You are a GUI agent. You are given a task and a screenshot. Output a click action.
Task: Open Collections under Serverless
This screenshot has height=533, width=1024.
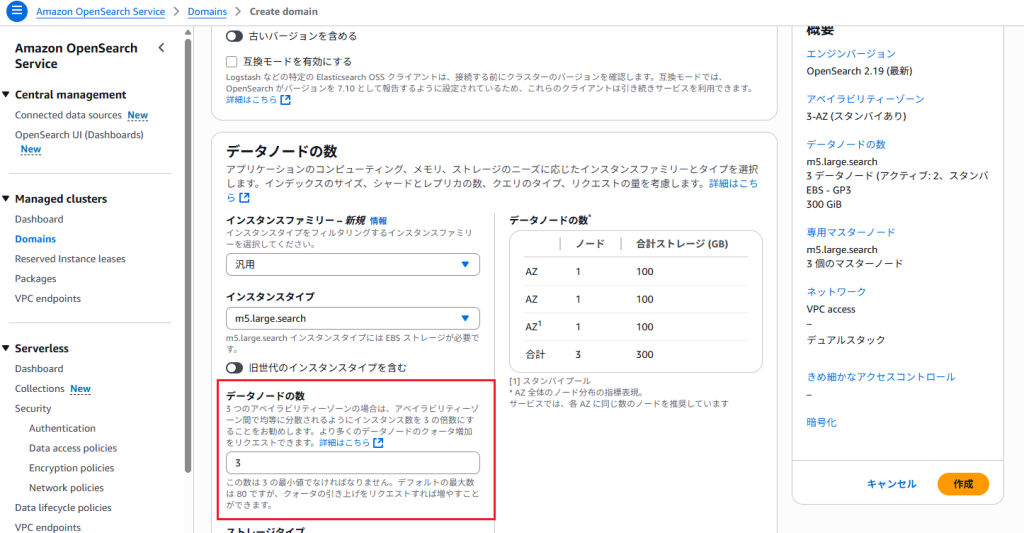[x=39, y=389]
